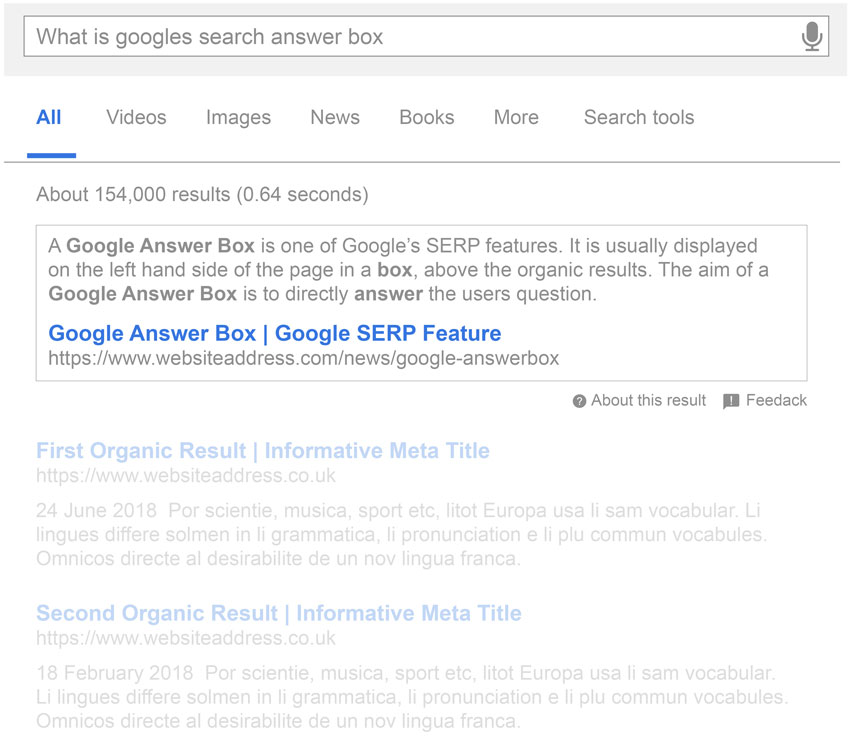Click the About this result question mark icon
Screen dimensions: 850x740
point(578,400)
